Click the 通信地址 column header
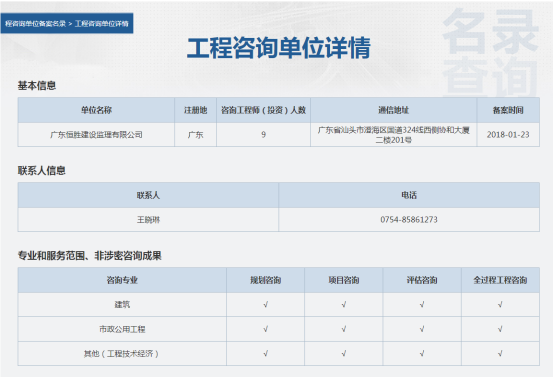 pos(394,110)
